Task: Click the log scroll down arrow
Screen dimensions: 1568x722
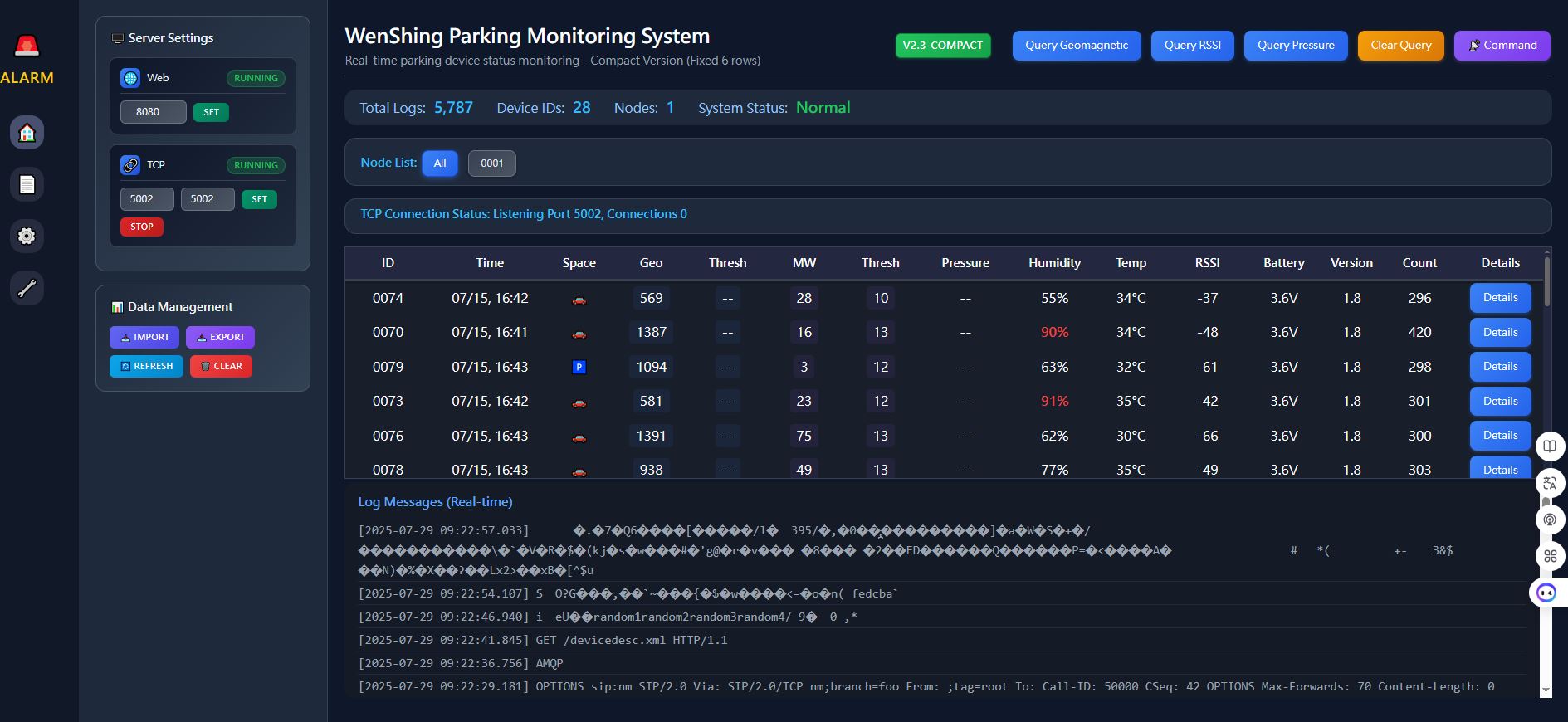Action: tap(1545, 690)
